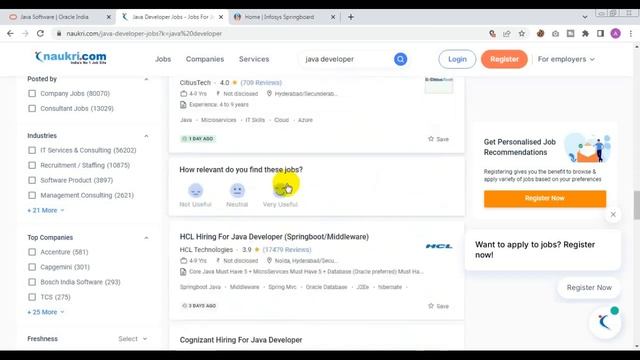This screenshot has height=360, width=640.
Task: Click Register Now chat bubble
Action: (589, 288)
